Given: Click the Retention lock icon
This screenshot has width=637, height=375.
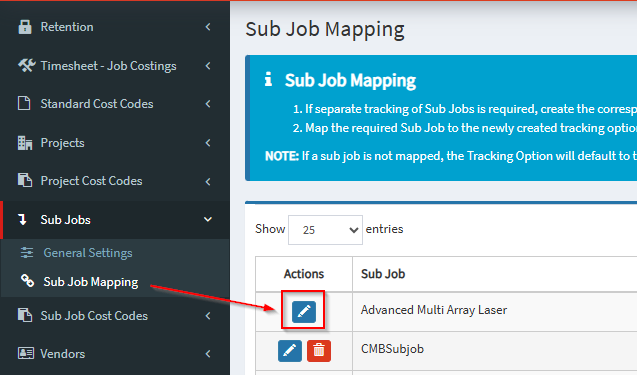Looking at the screenshot, I should click(25, 27).
